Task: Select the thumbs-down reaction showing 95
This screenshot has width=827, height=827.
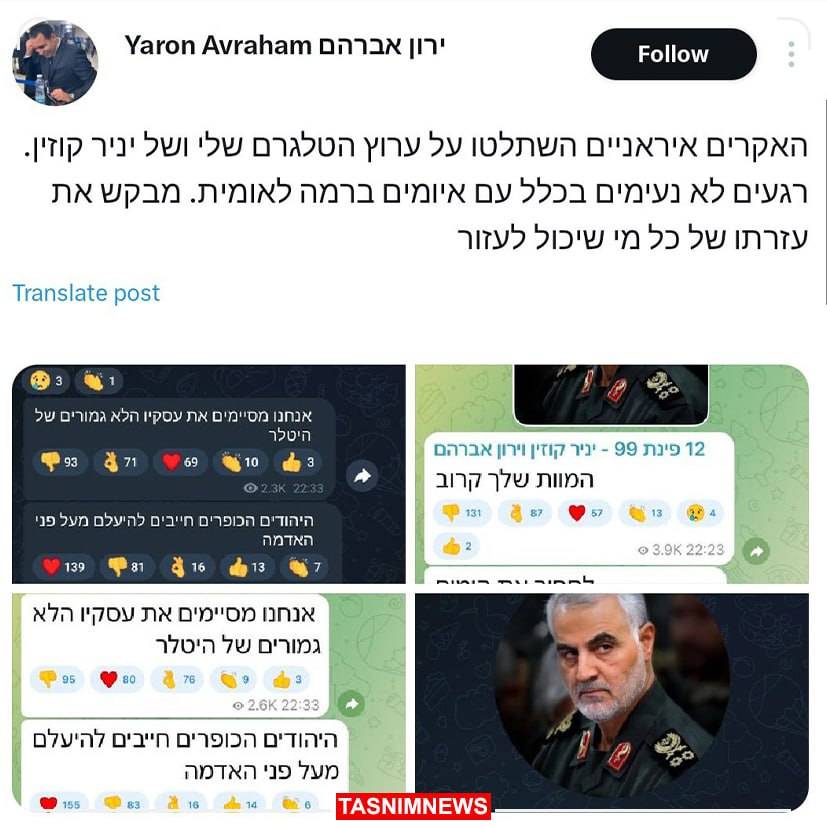Action: (57, 679)
